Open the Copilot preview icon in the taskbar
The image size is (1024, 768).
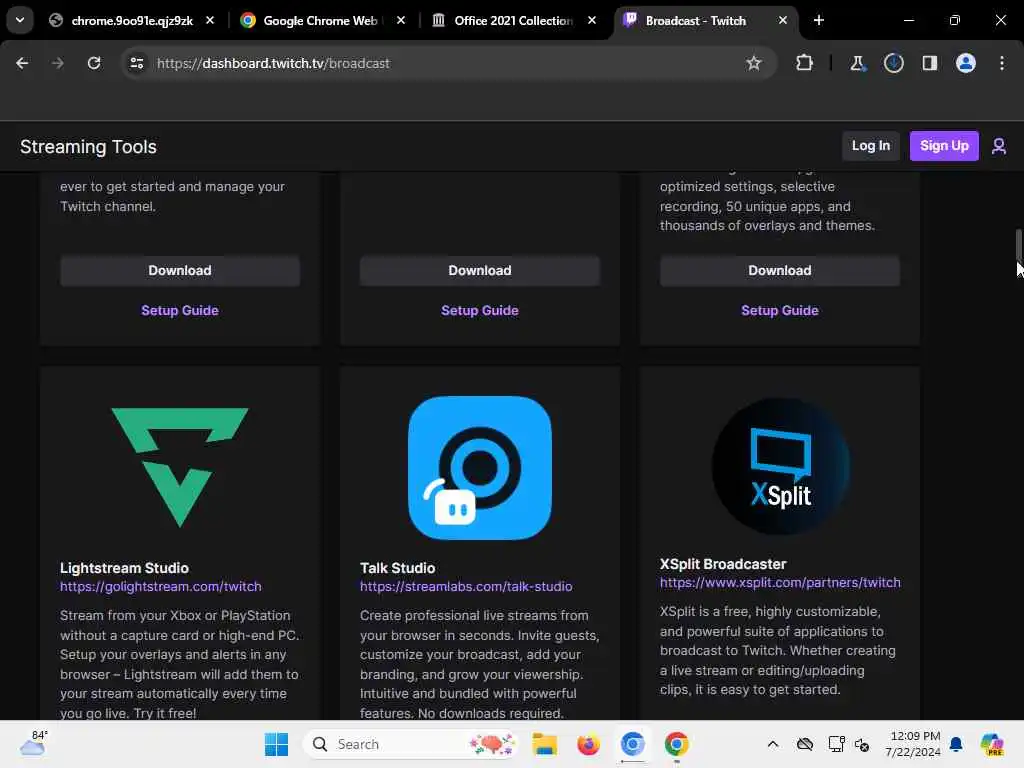pyautogui.click(x=991, y=744)
